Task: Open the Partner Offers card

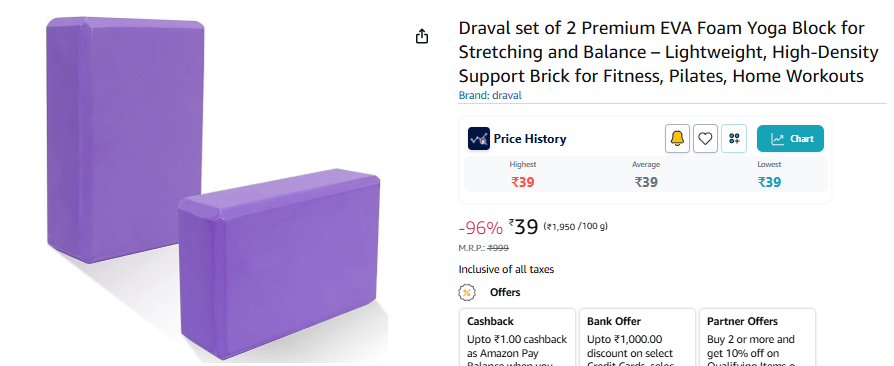Action: [757, 337]
